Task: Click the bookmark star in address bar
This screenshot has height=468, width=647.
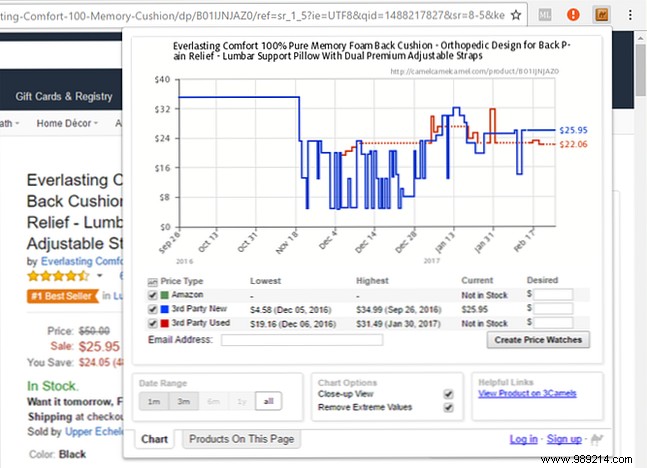Action: [x=515, y=15]
